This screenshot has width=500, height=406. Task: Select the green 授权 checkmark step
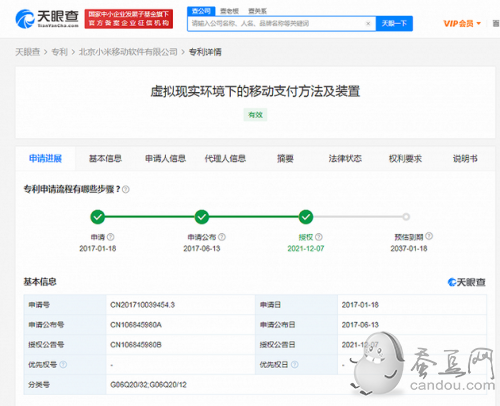click(x=306, y=217)
